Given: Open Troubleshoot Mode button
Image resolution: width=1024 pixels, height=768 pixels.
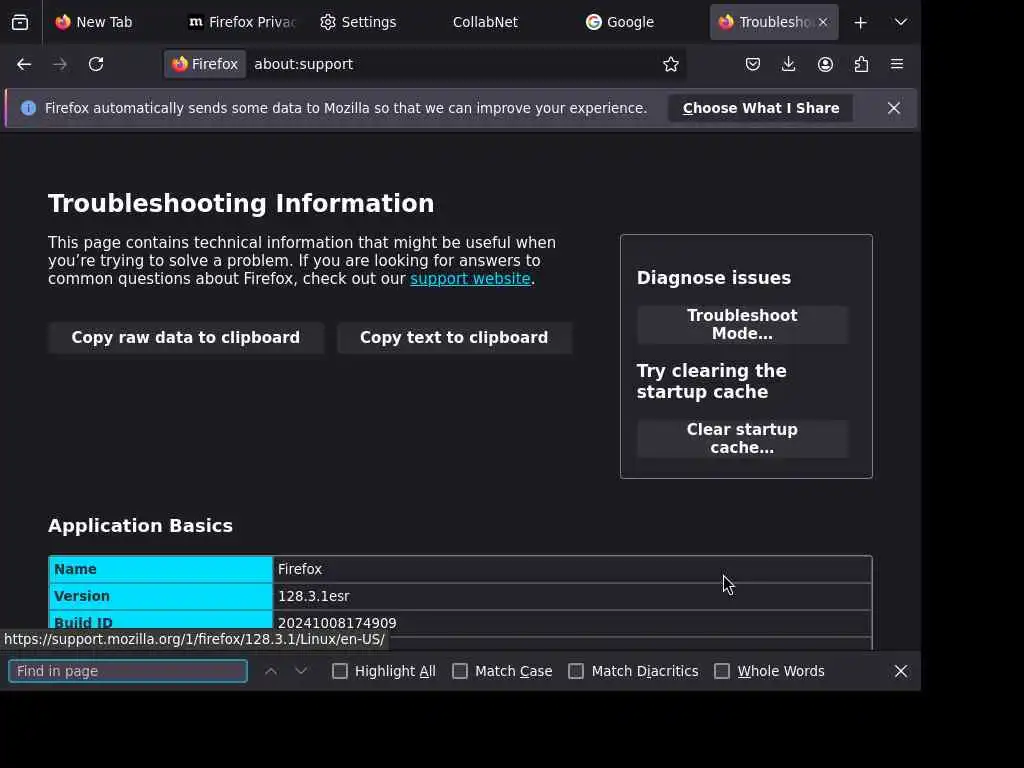Looking at the screenshot, I should point(743,325).
